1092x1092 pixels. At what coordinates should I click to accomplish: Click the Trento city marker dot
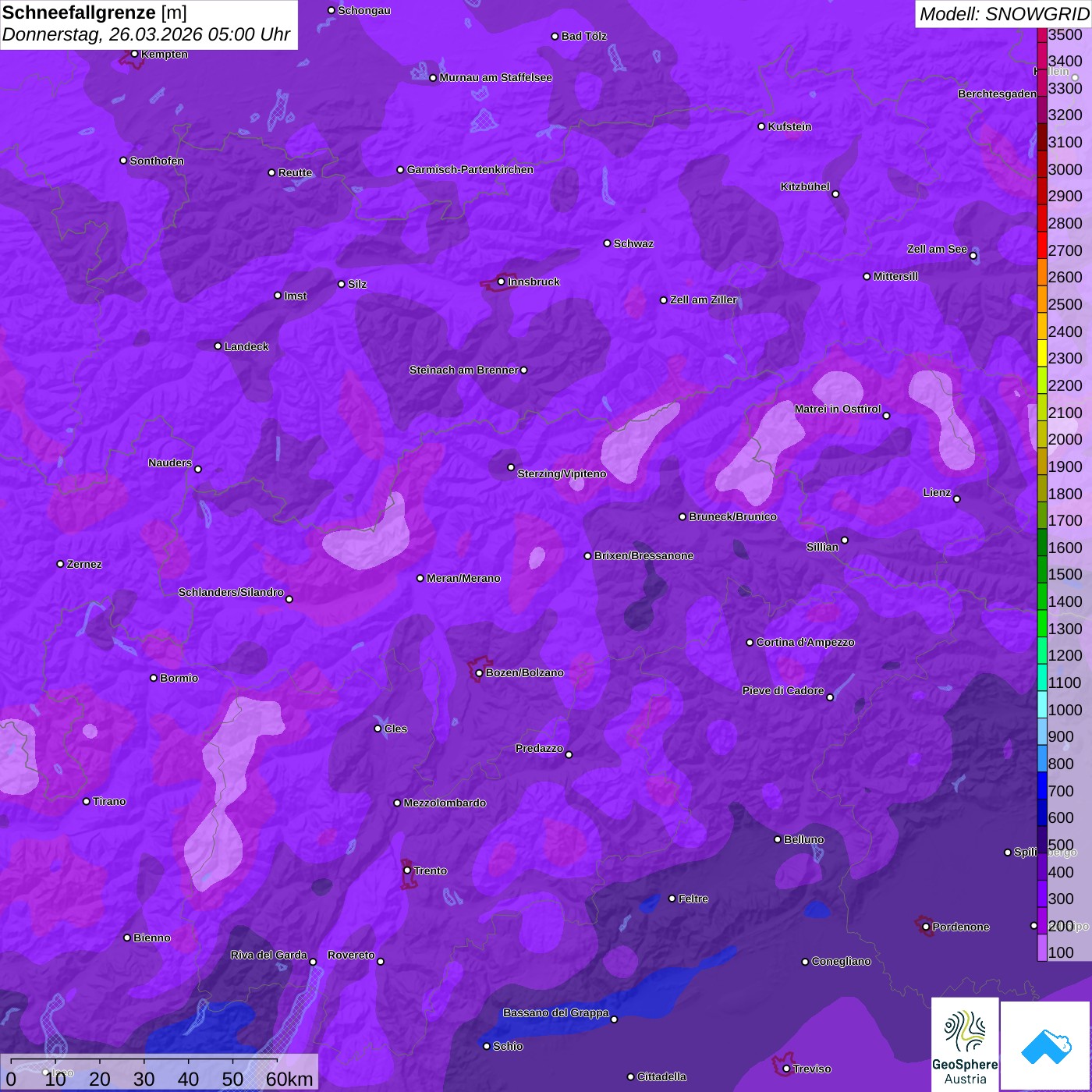pyautogui.click(x=407, y=870)
